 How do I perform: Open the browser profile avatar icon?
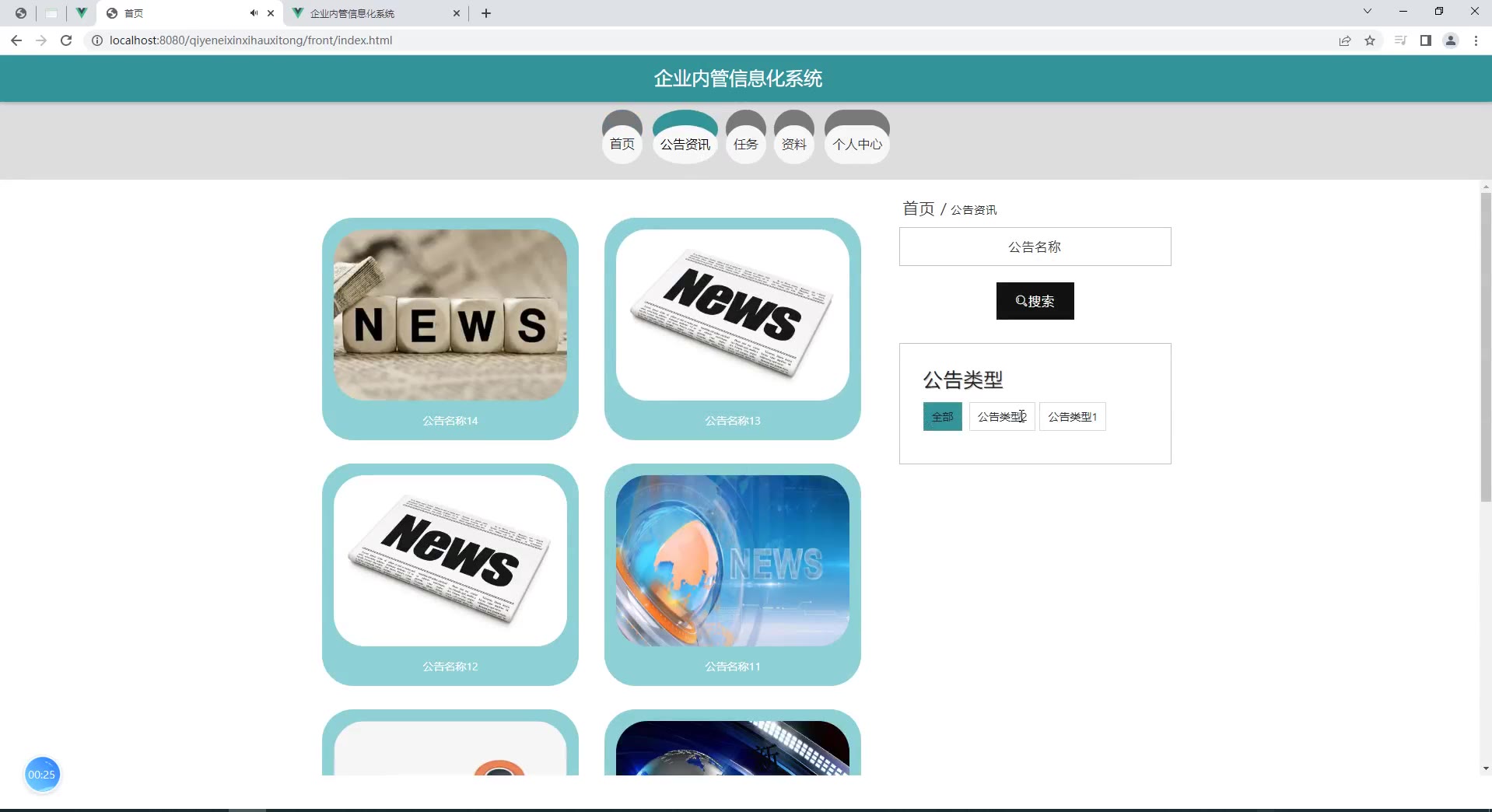tap(1451, 40)
